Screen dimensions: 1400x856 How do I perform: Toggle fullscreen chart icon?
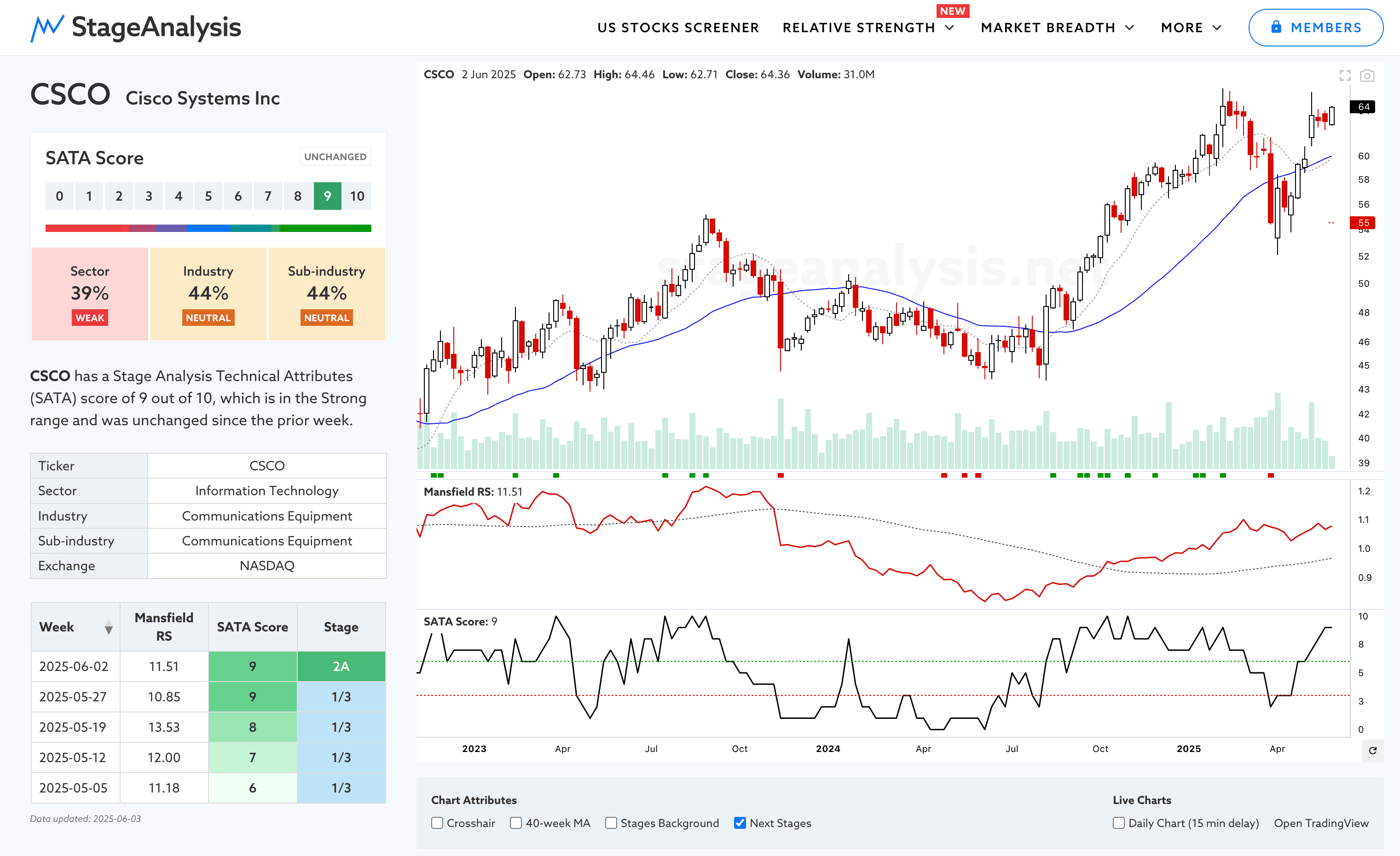[1345, 75]
